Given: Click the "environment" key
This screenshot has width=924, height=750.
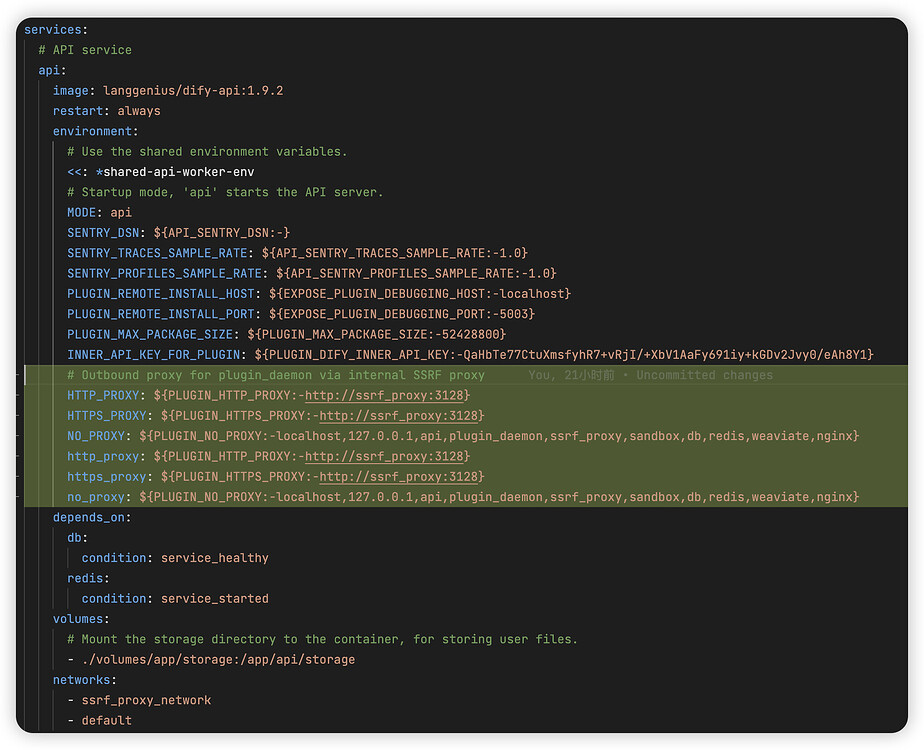Looking at the screenshot, I should 92,131.
